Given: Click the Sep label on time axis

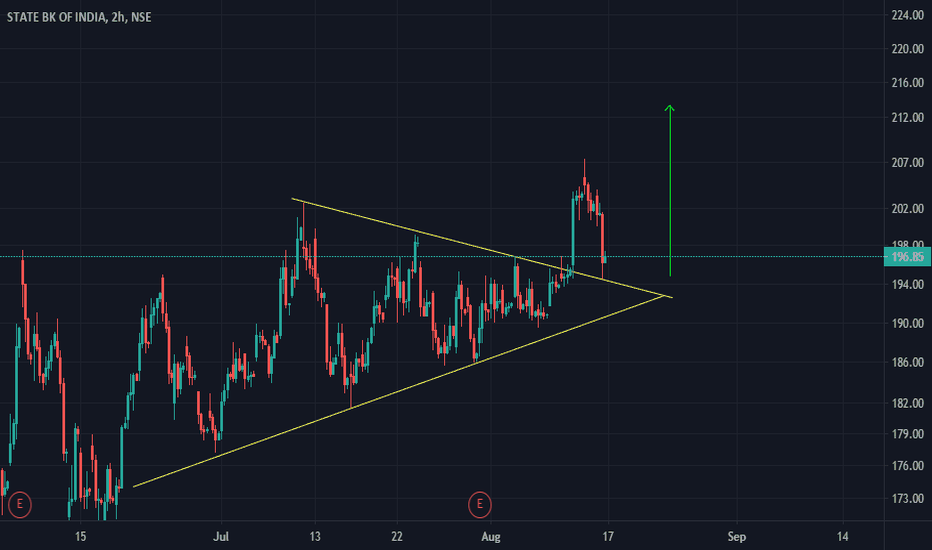Looking at the screenshot, I should click(x=736, y=536).
